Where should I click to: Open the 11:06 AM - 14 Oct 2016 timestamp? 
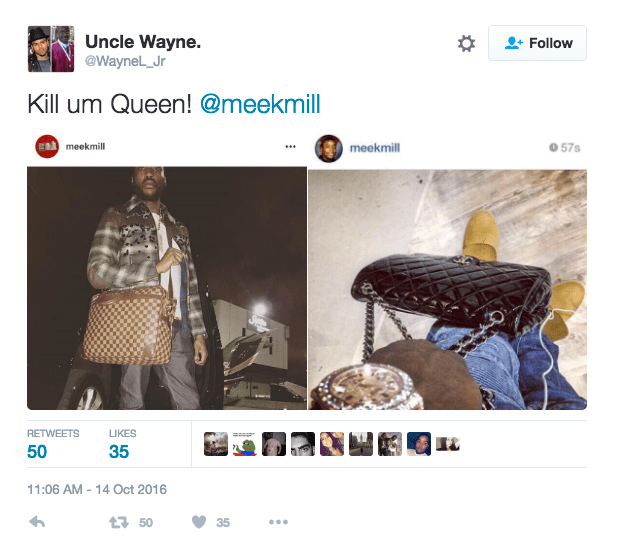point(97,489)
